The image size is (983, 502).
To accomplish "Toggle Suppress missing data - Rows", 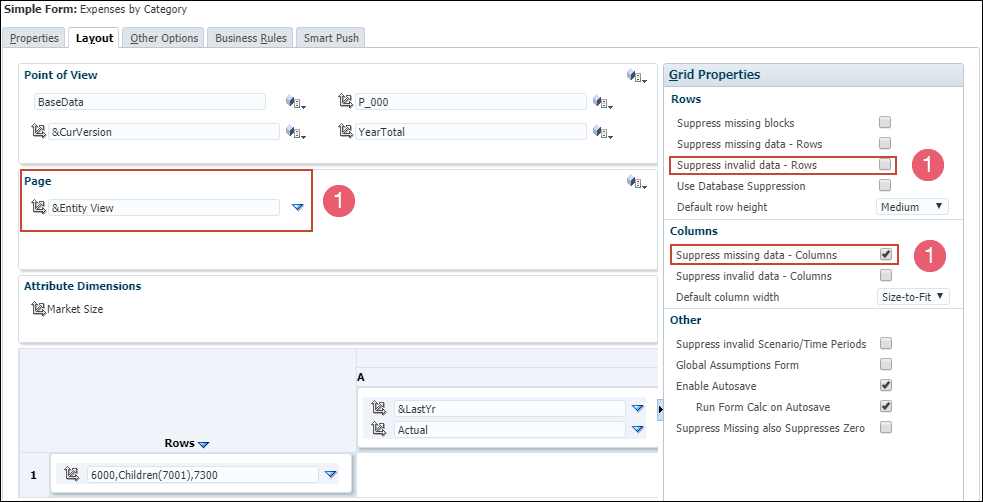I will (885, 144).
